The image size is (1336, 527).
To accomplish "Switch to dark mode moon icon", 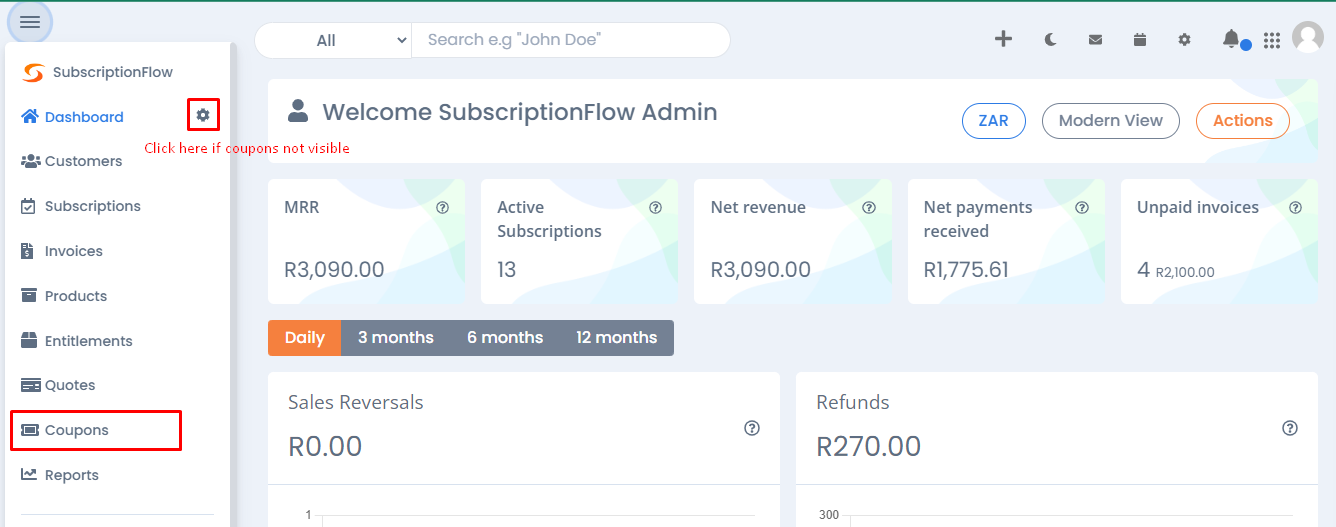I will [1051, 40].
